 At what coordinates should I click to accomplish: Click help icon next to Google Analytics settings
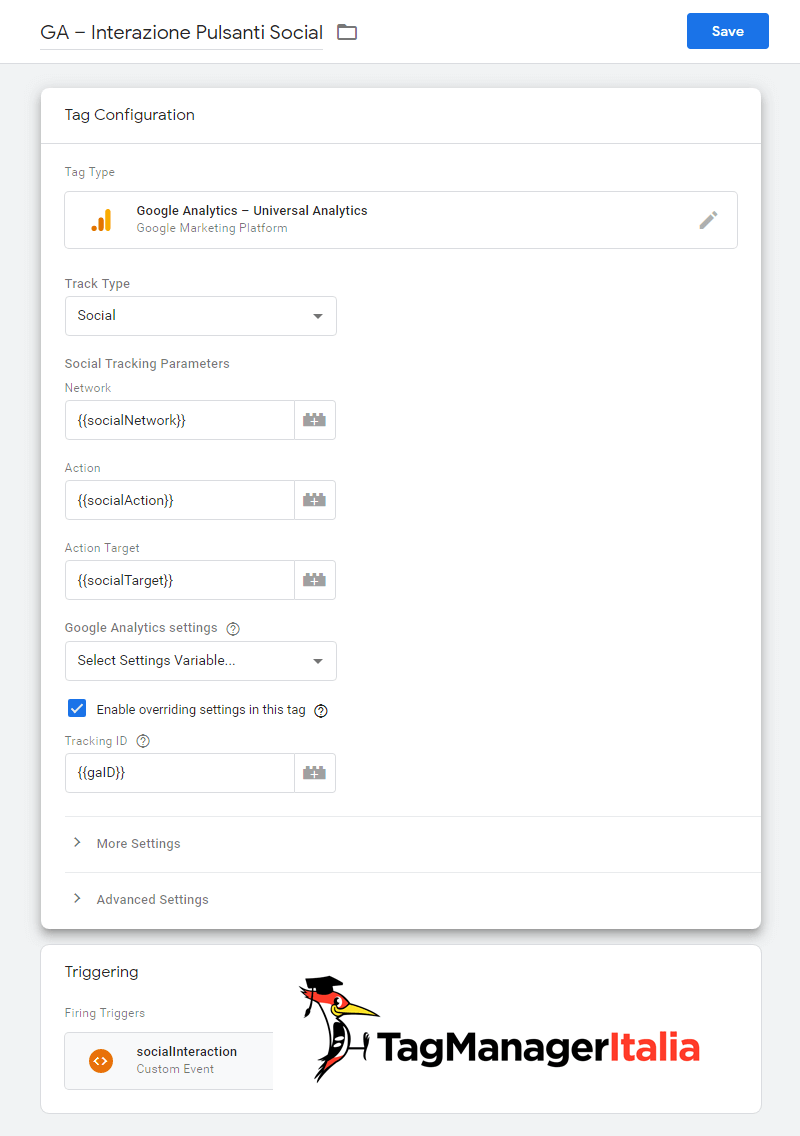[x=233, y=629]
